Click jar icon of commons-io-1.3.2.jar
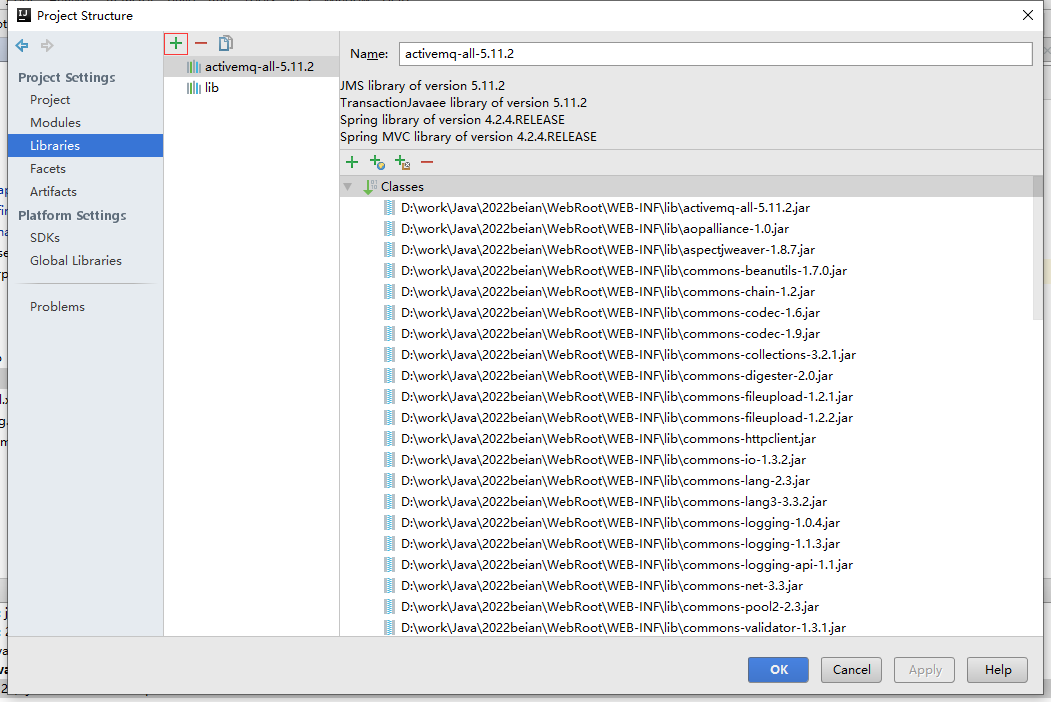The height and width of the screenshot is (702, 1051). 389,460
